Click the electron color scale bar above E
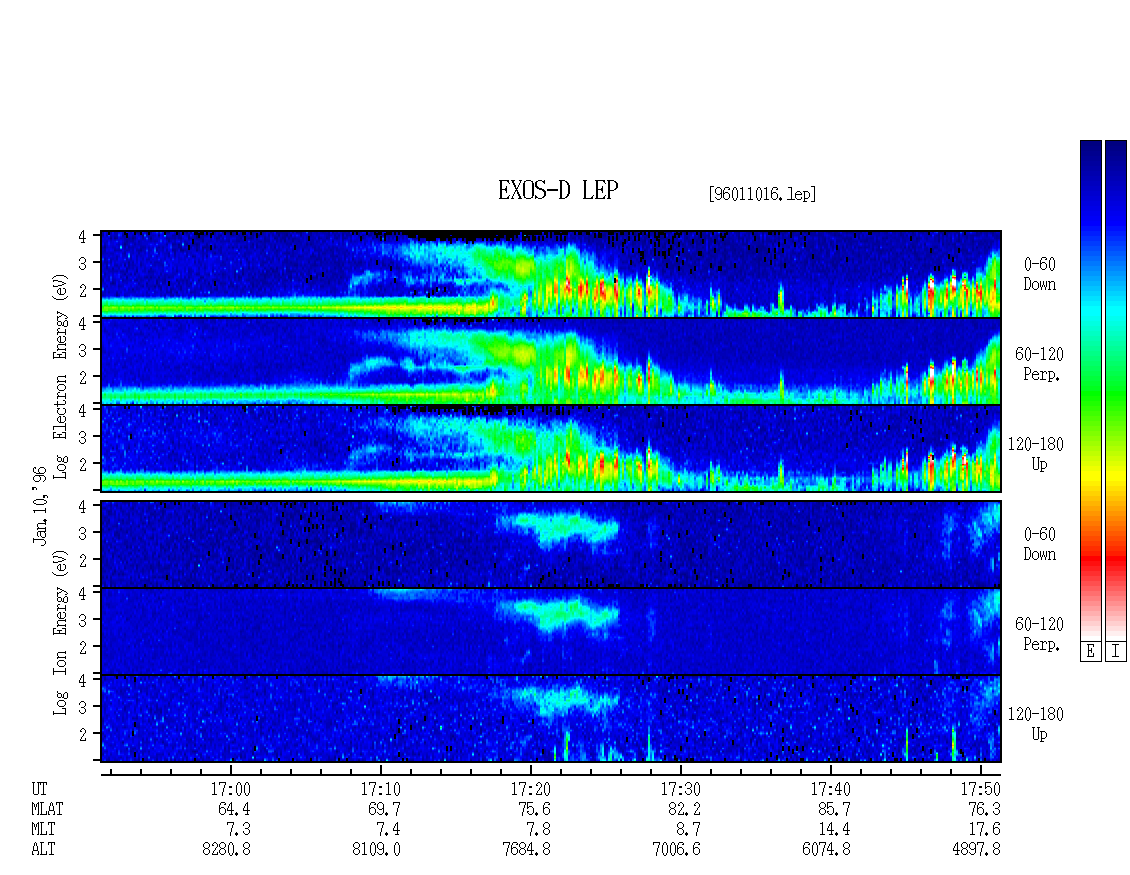This screenshot has height=875, width=1130. (x=1090, y=389)
